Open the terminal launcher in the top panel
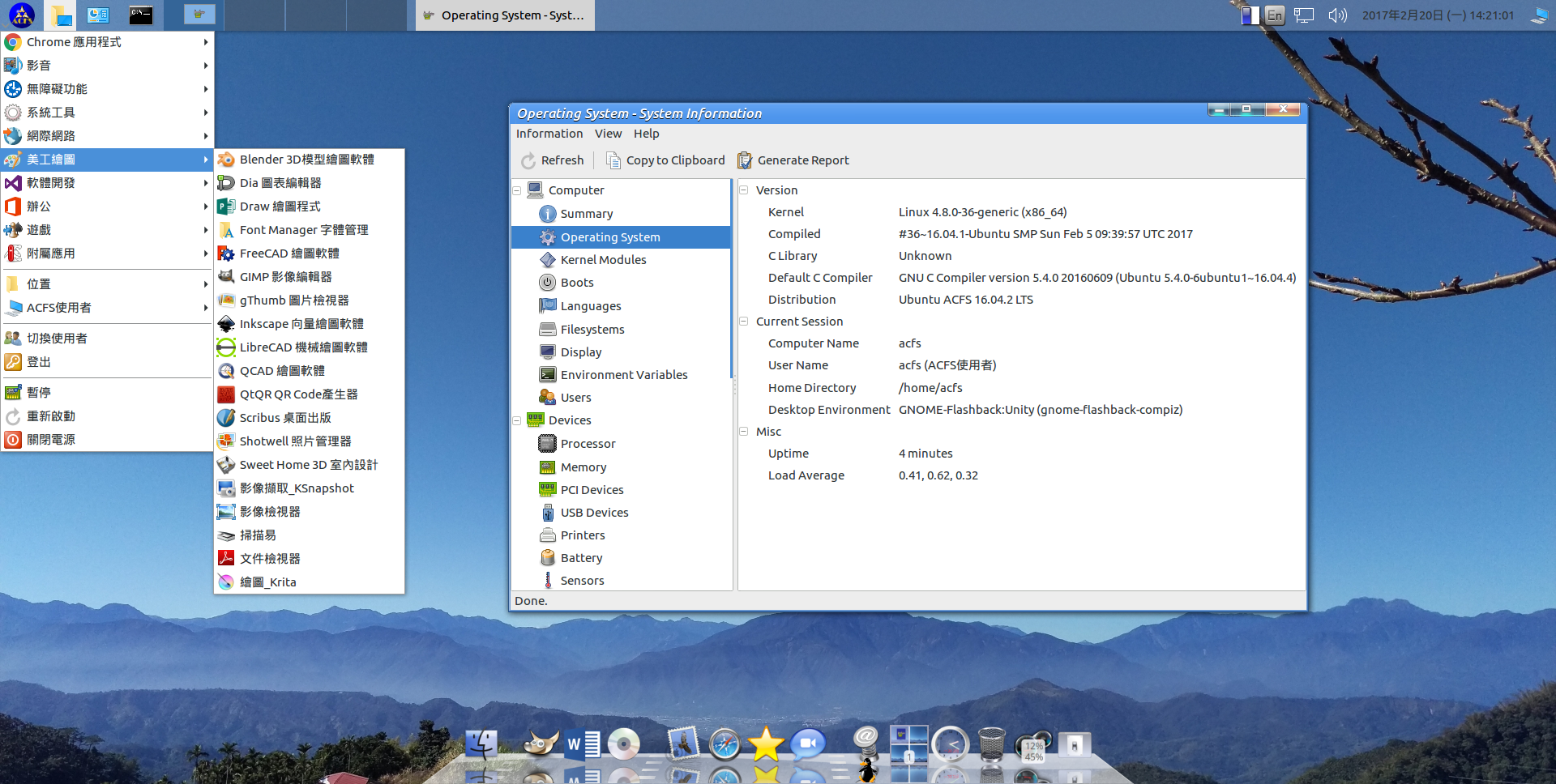This screenshot has height=784, width=1556. pos(141,15)
